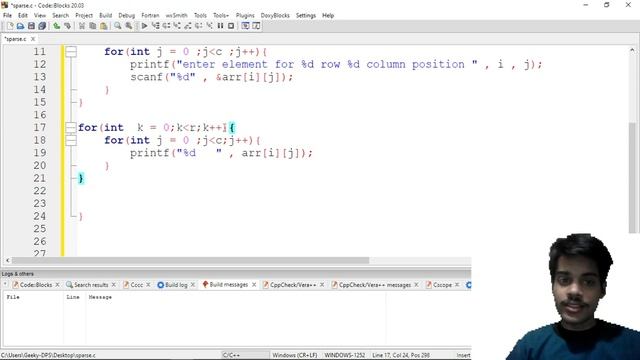This screenshot has height=360, width=640.
Task: Start debugger with play icon
Action: click(x=144, y=26)
